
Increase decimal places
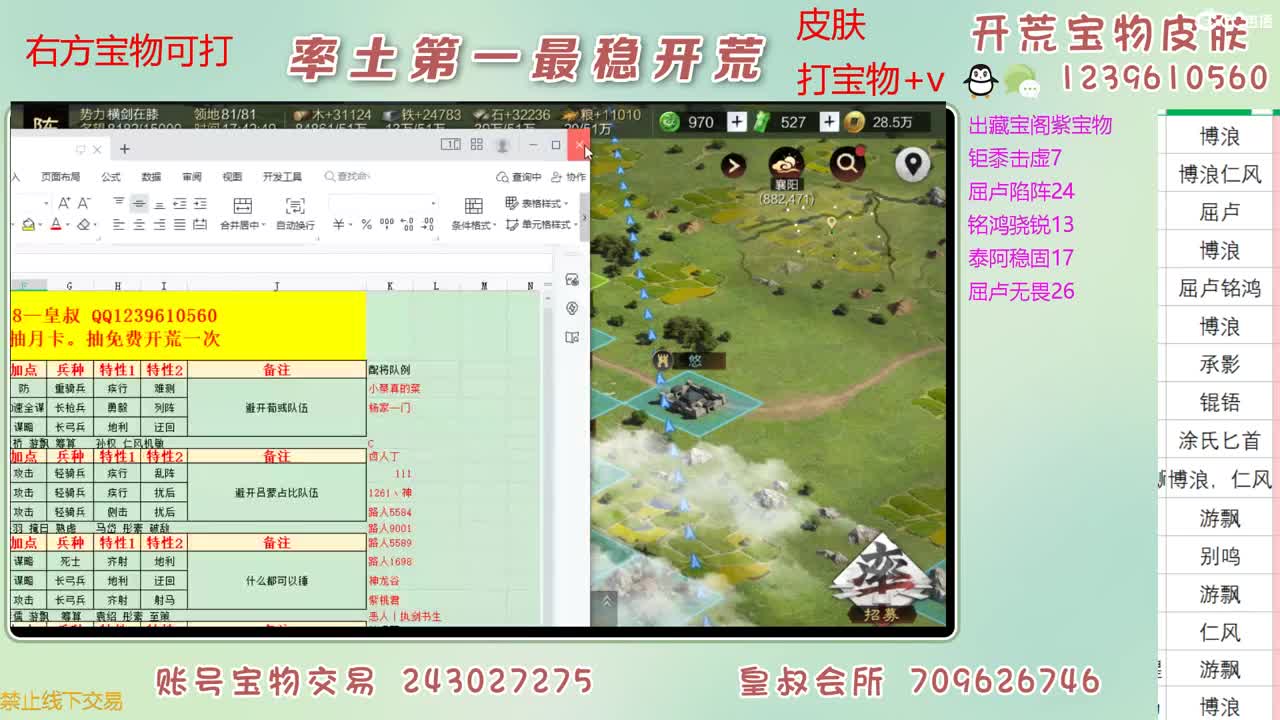[x=408, y=225]
